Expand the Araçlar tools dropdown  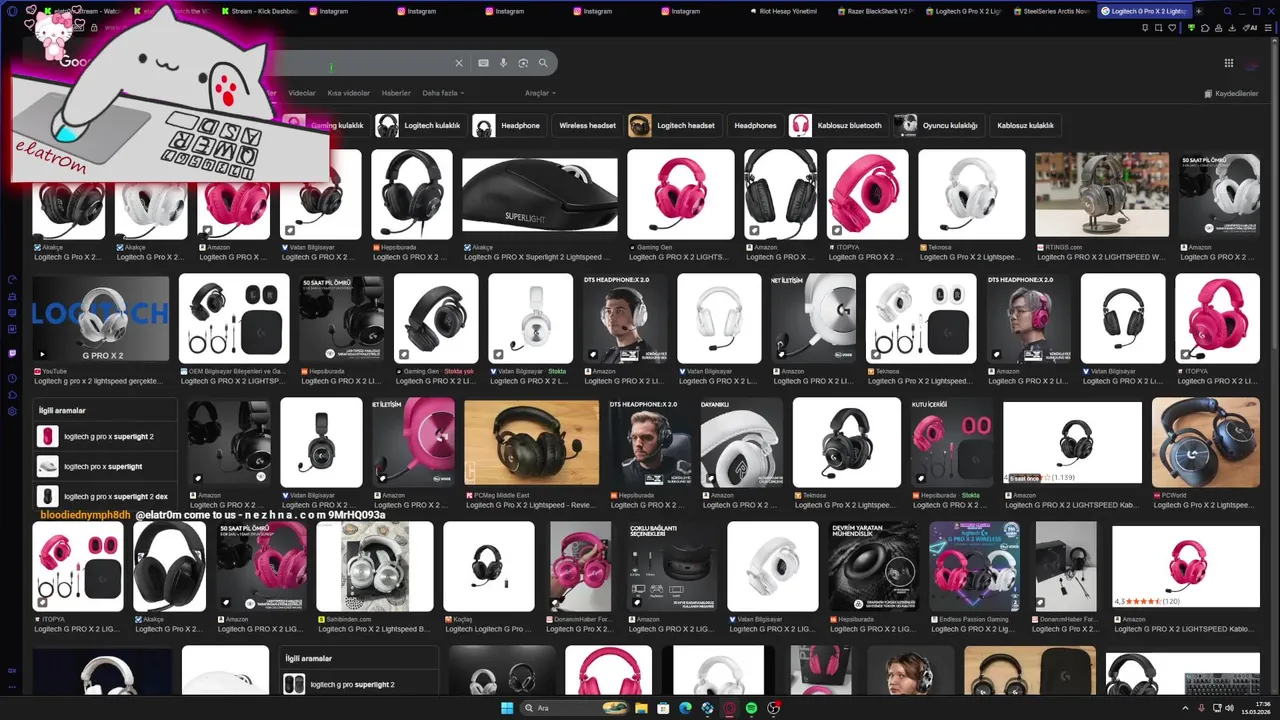pyautogui.click(x=540, y=93)
